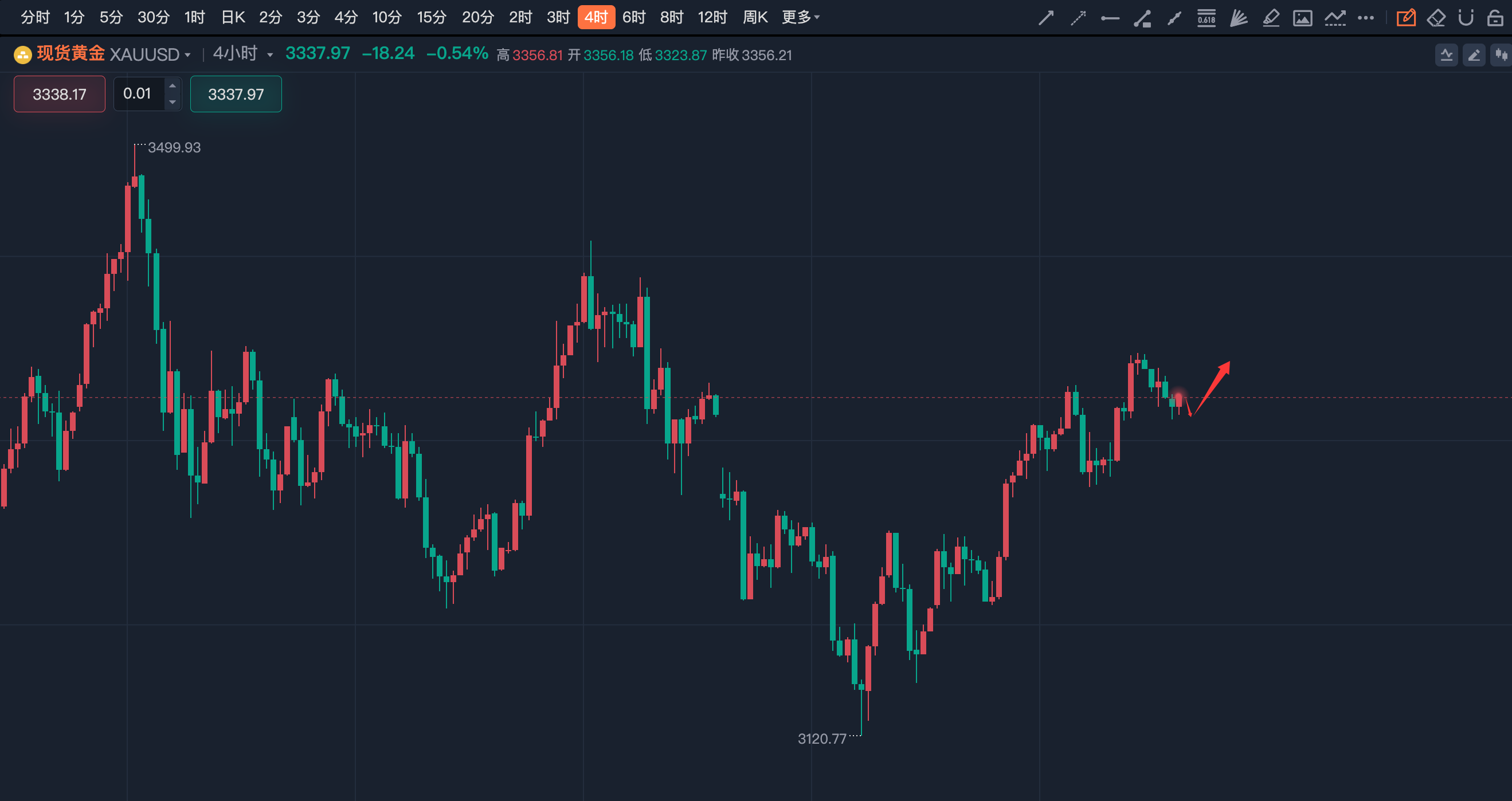Switch to the 周K timeframe

click(x=755, y=18)
